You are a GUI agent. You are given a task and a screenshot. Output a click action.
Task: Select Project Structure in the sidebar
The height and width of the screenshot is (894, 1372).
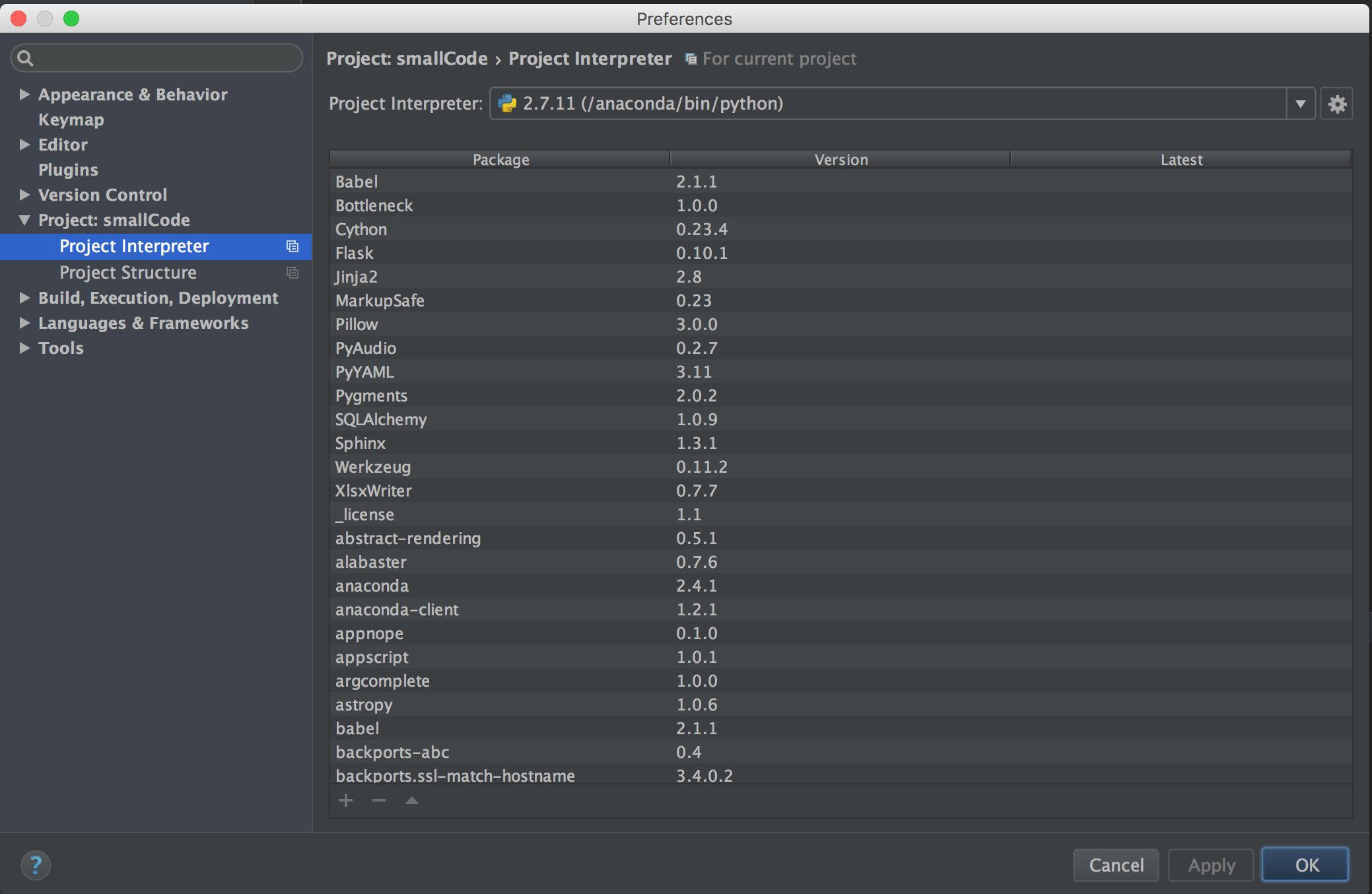(x=128, y=273)
